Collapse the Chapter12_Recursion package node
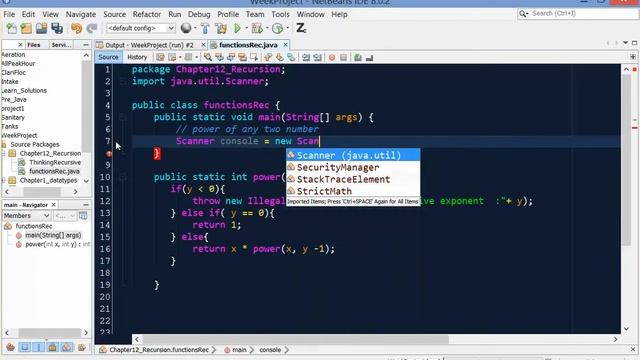Image resolution: width=640 pixels, height=360 pixels. 4,153
